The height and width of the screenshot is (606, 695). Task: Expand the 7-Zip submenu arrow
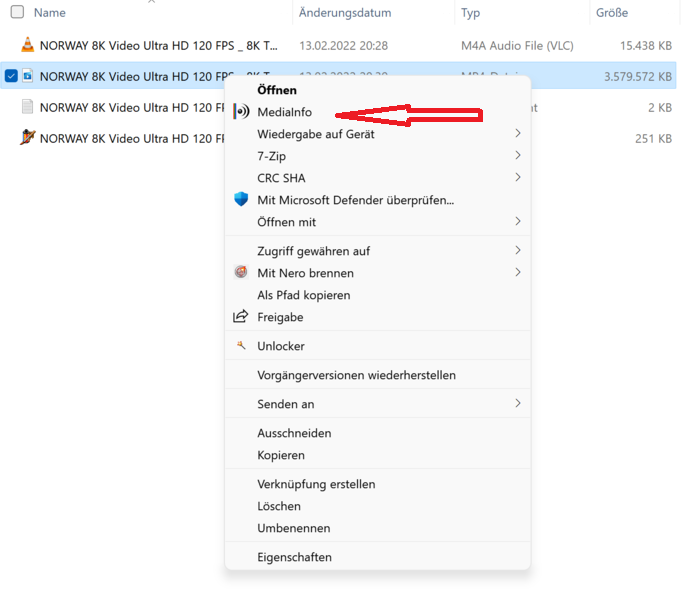tap(518, 156)
